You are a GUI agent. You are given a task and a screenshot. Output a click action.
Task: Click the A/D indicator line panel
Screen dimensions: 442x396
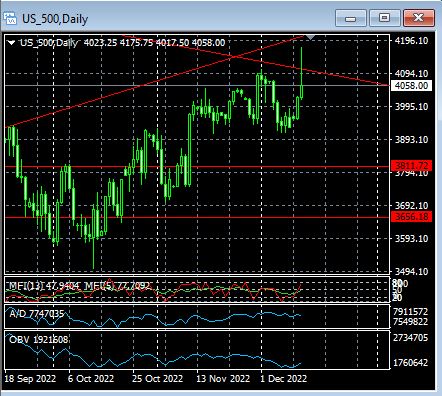197,316
